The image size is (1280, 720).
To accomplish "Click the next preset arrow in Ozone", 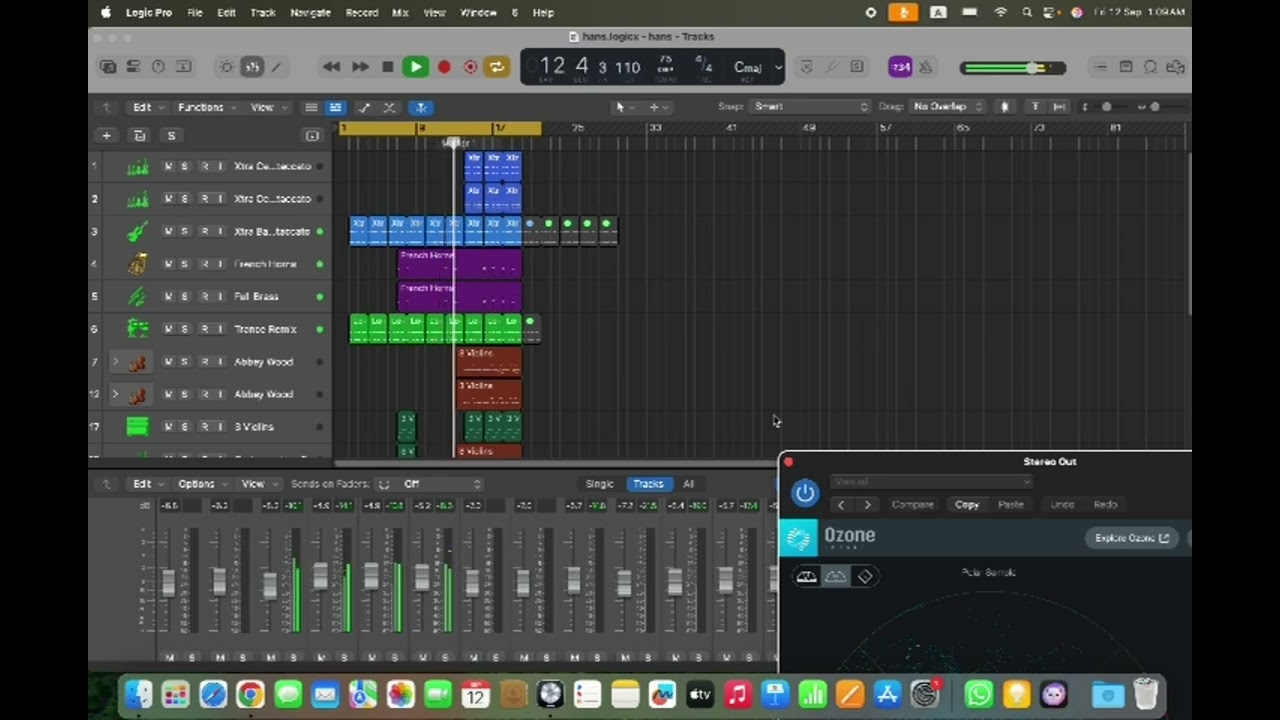I will tap(867, 505).
